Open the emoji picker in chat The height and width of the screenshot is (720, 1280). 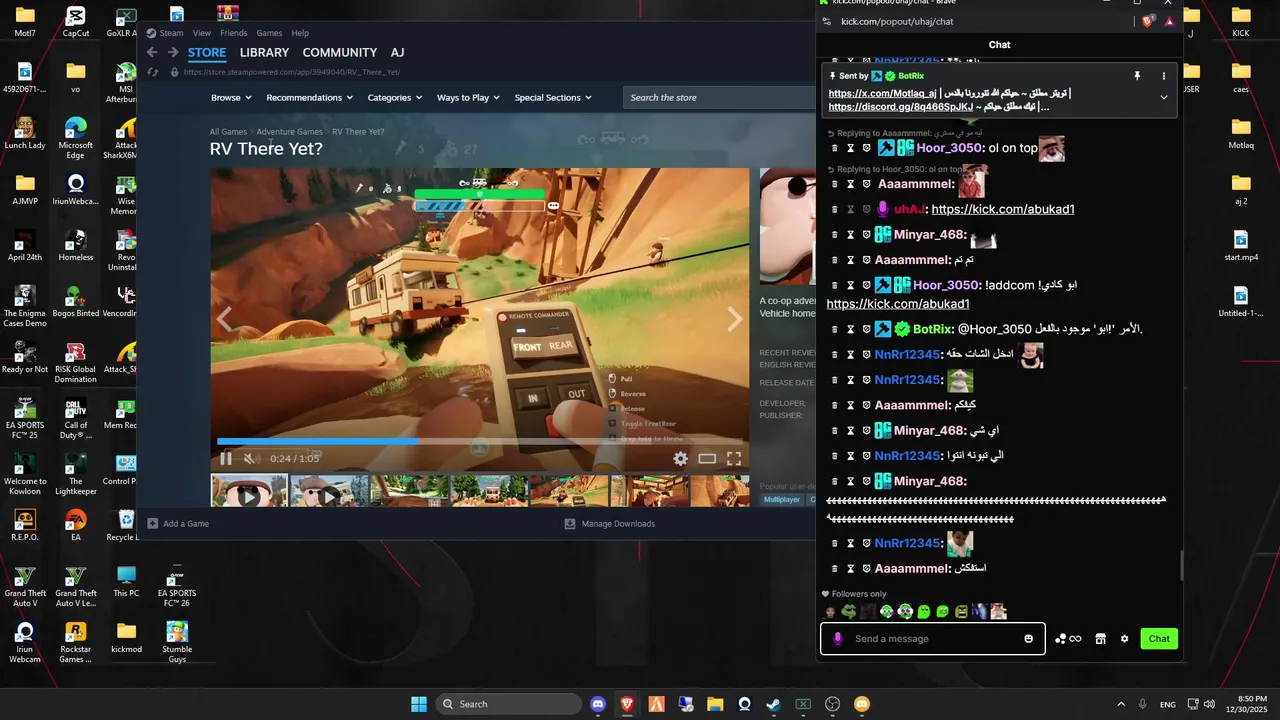click(1029, 639)
